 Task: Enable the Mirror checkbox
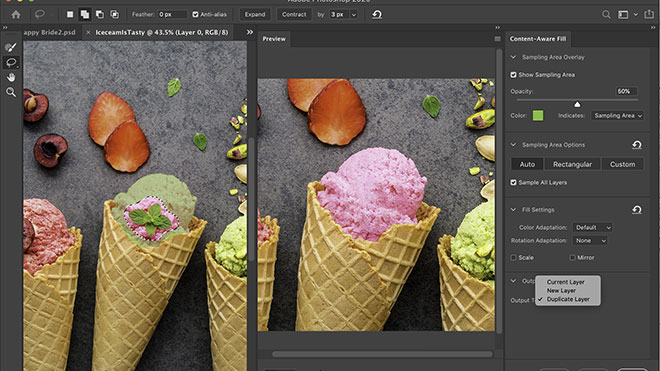[x=572, y=258]
